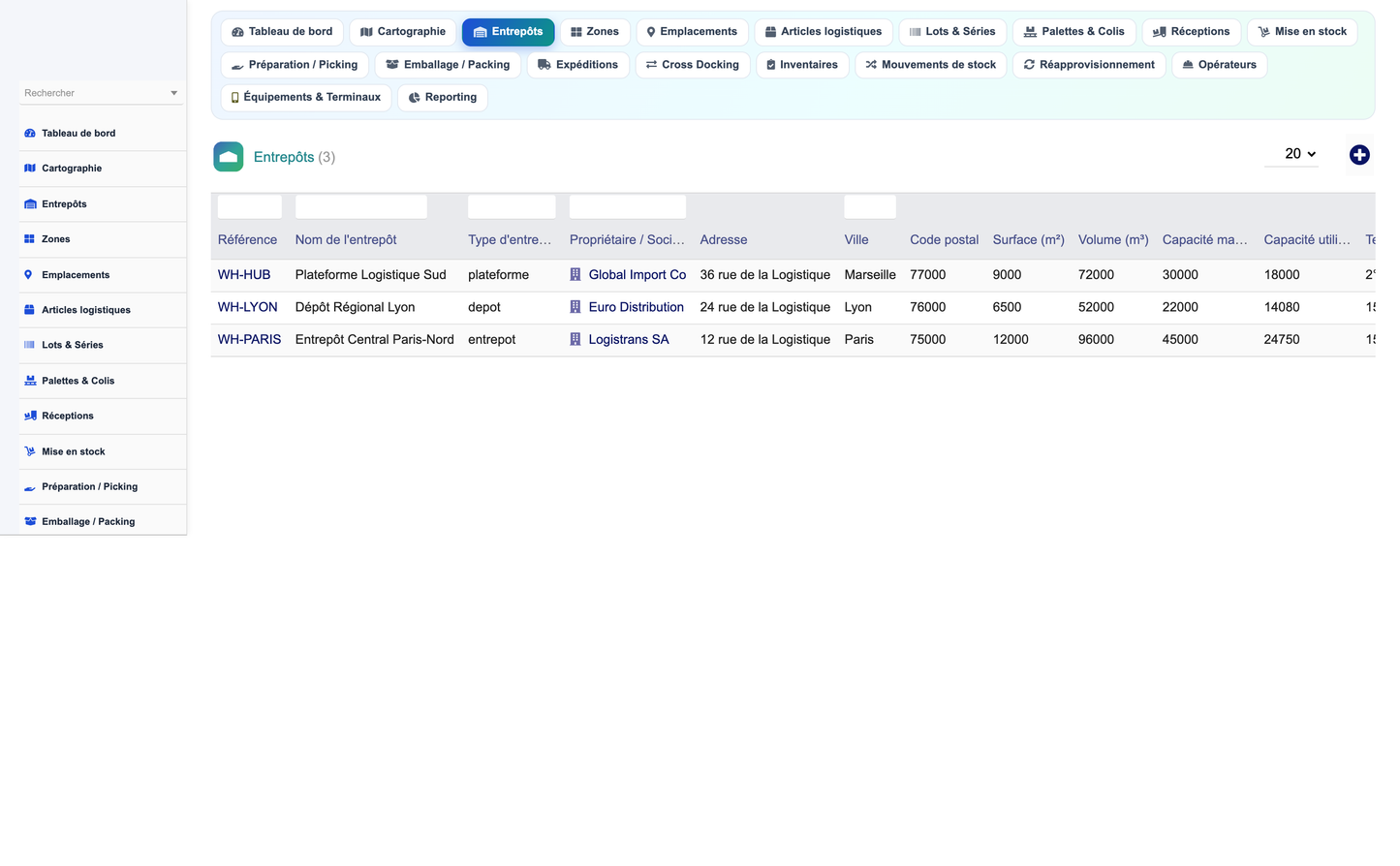Click the Type d'entrepôt filter field

click(x=512, y=206)
